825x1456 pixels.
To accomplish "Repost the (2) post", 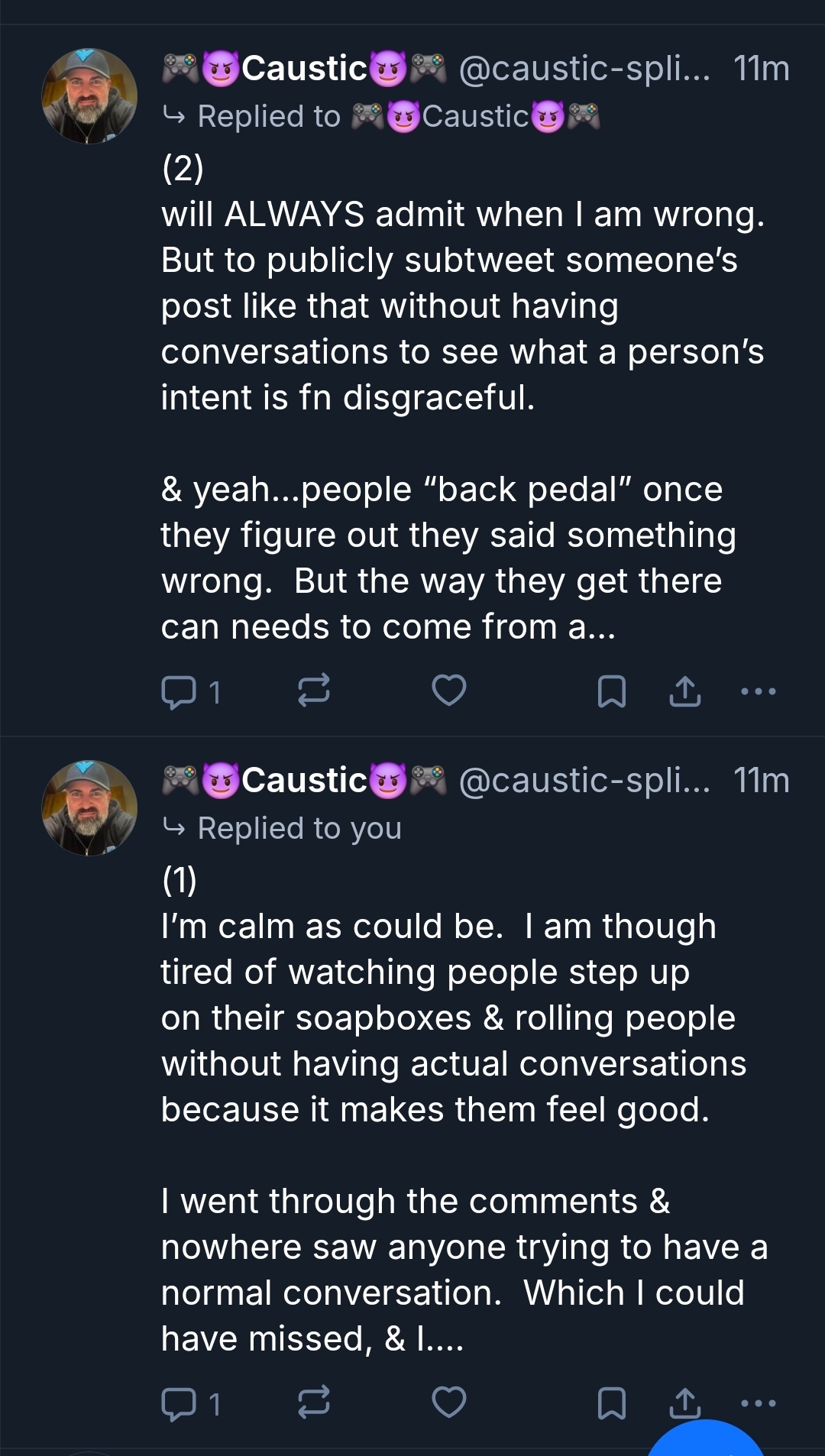I will pyautogui.click(x=313, y=691).
